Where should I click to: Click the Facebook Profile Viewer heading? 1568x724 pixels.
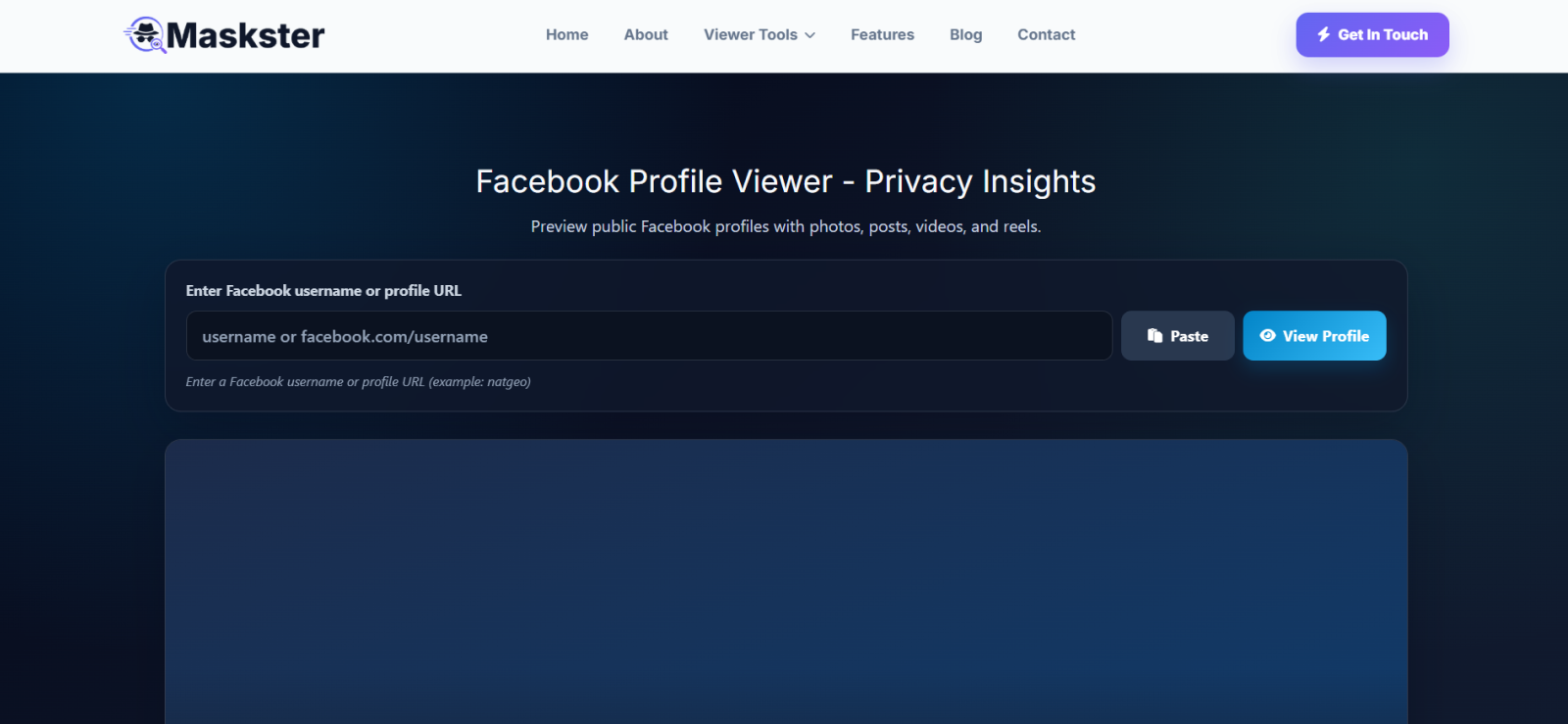[786, 181]
